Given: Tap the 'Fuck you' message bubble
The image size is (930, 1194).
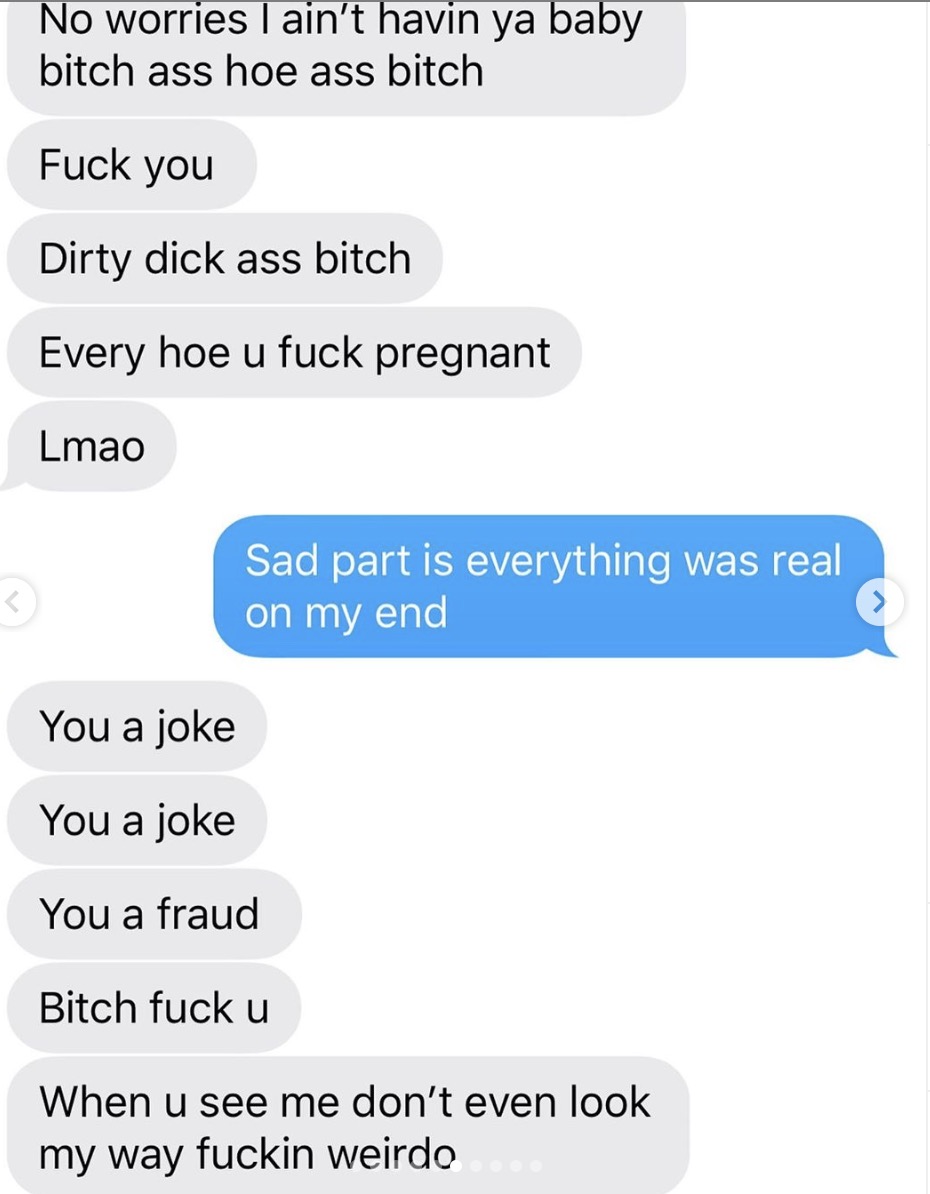Looking at the screenshot, I should click(x=132, y=164).
